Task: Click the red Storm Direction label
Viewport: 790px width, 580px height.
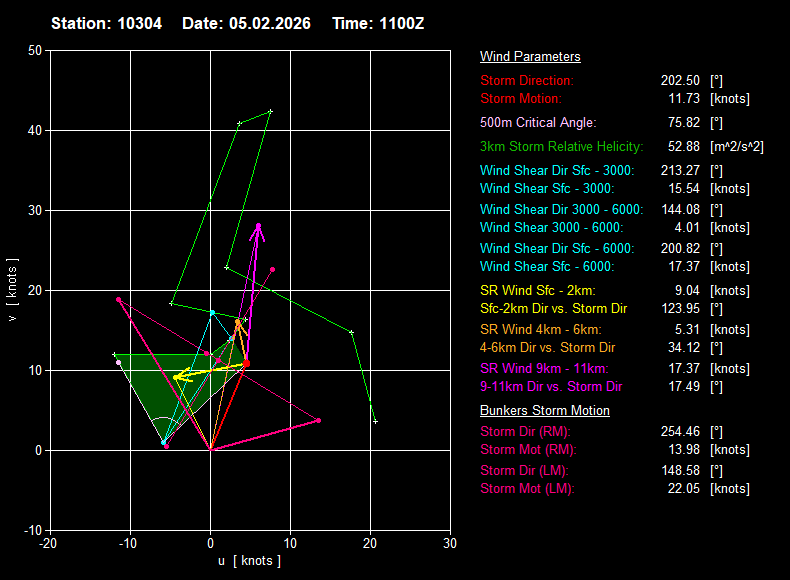Action: point(527,80)
